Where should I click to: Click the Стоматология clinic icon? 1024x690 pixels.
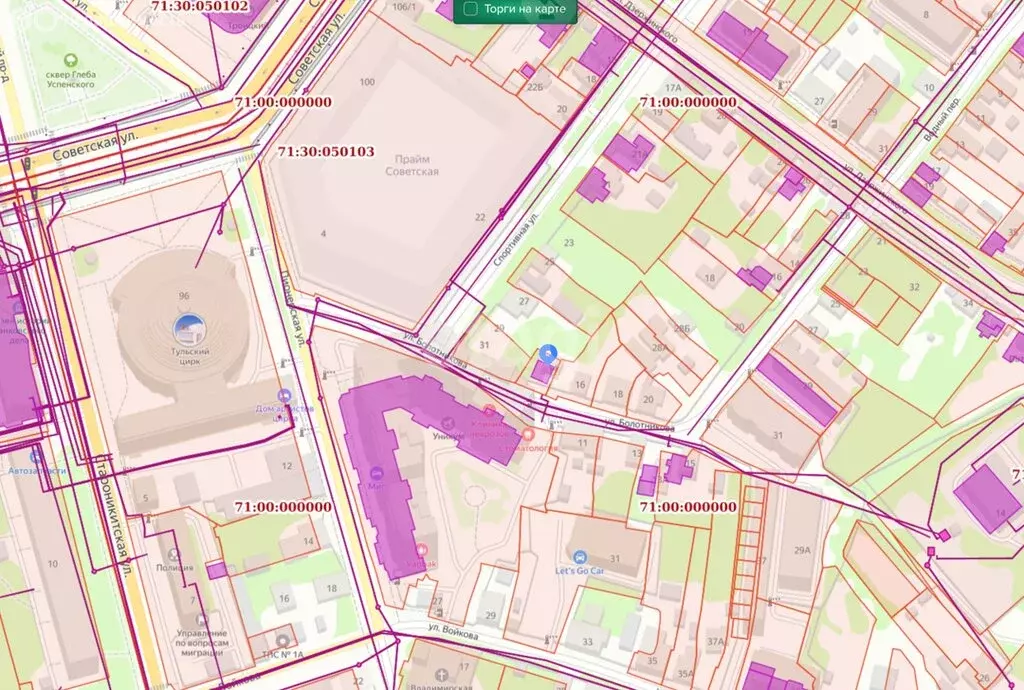[x=528, y=434]
